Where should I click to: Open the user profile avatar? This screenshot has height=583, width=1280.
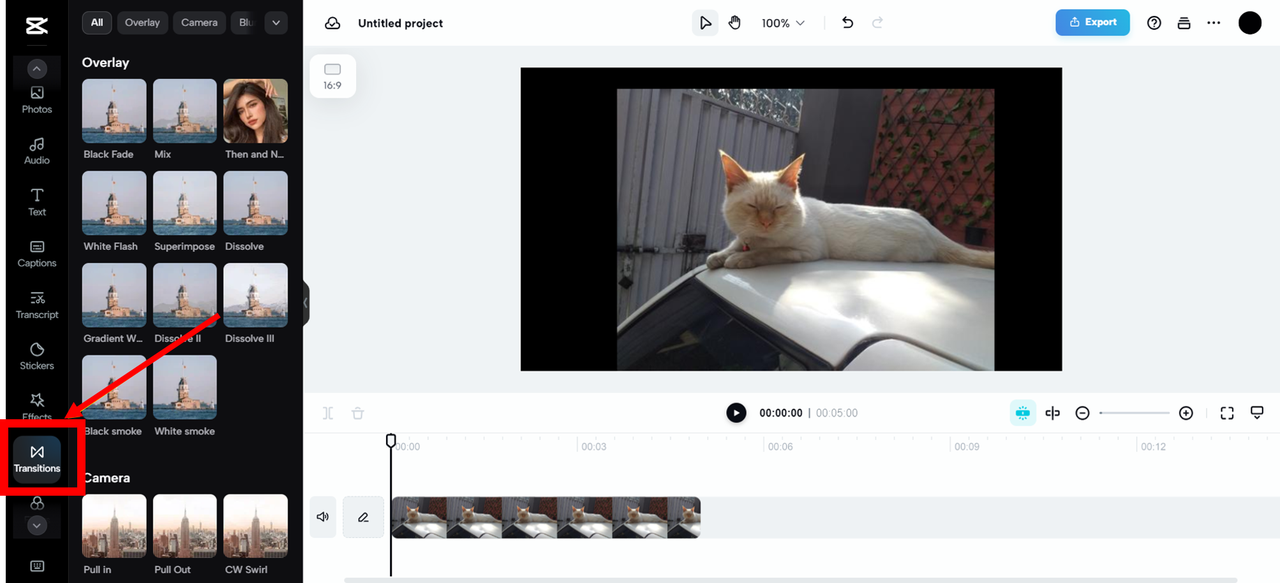pyautogui.click(x=1250, y=23)
